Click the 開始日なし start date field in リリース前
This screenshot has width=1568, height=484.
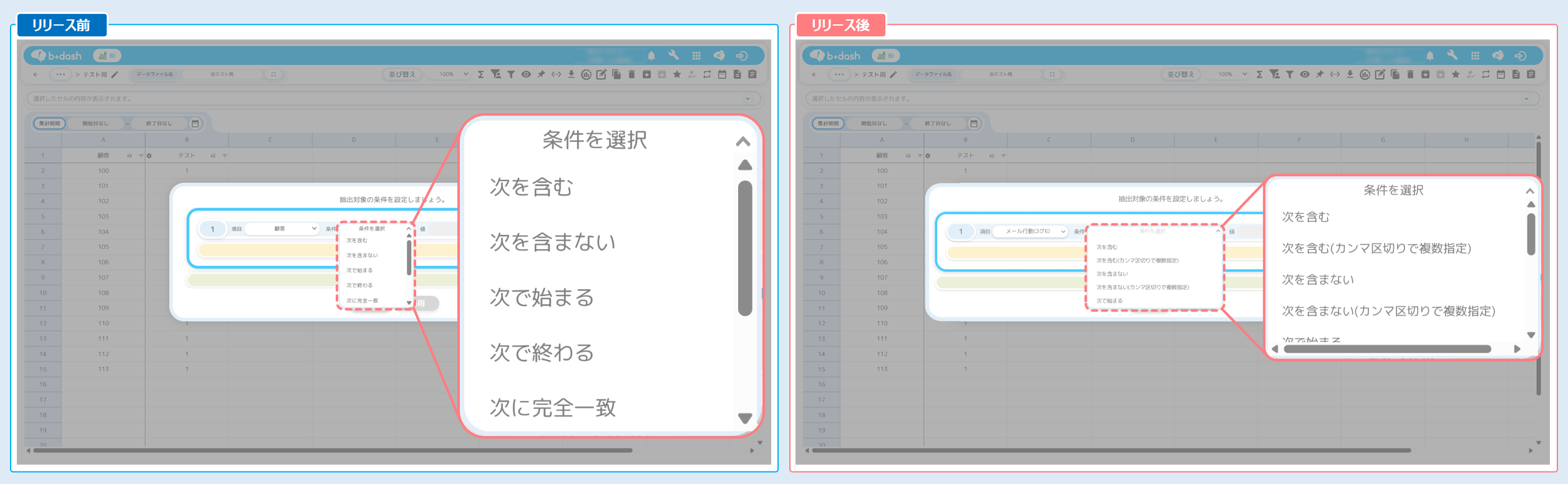click(95, 124)
